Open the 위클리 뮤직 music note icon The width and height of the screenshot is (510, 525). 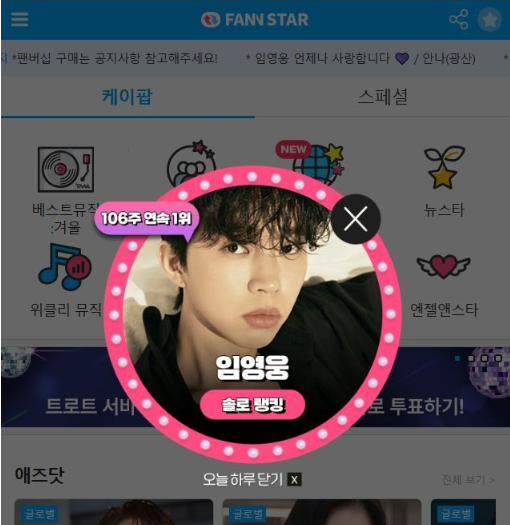tap(64, 267)
